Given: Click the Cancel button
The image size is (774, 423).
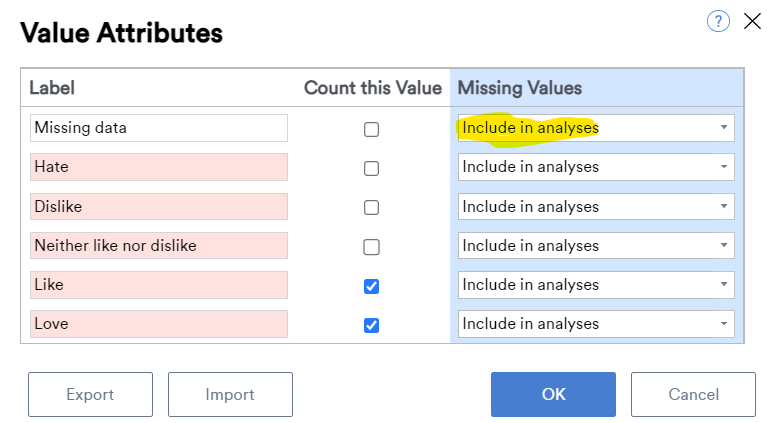Looking at the screenshot, I should click(693, 394).
